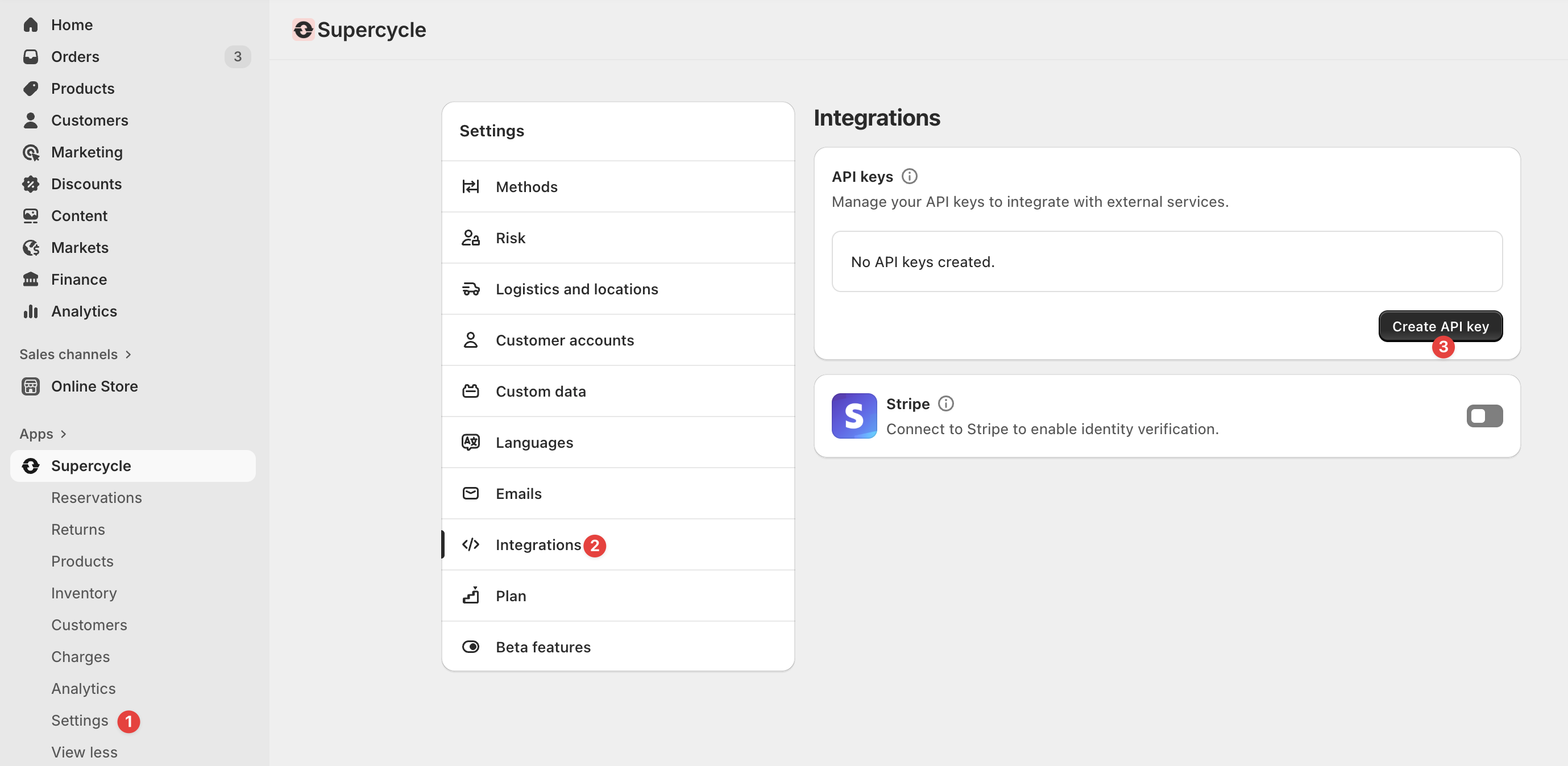
Task: Click the Logistics delivery truck icon
Action: pyautogui.click(x=470, y=289)
